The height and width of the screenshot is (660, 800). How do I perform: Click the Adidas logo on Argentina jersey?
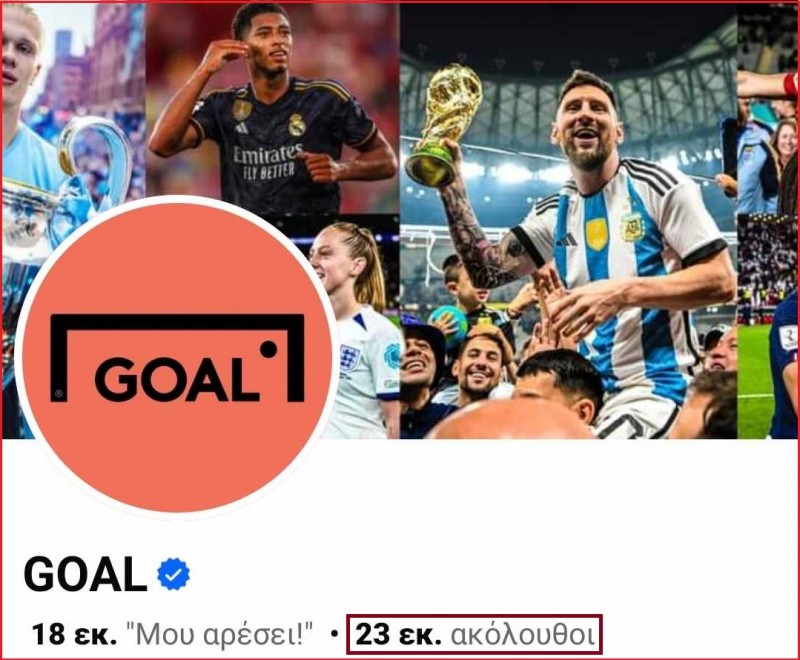coord(566,239)
